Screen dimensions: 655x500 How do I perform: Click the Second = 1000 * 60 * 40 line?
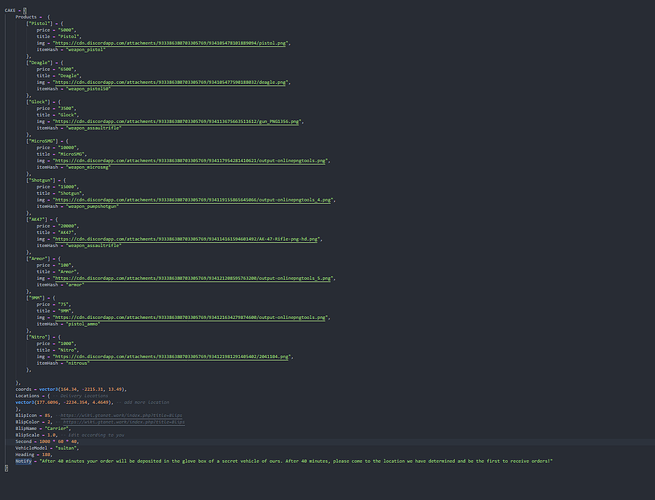click(47, 442)
